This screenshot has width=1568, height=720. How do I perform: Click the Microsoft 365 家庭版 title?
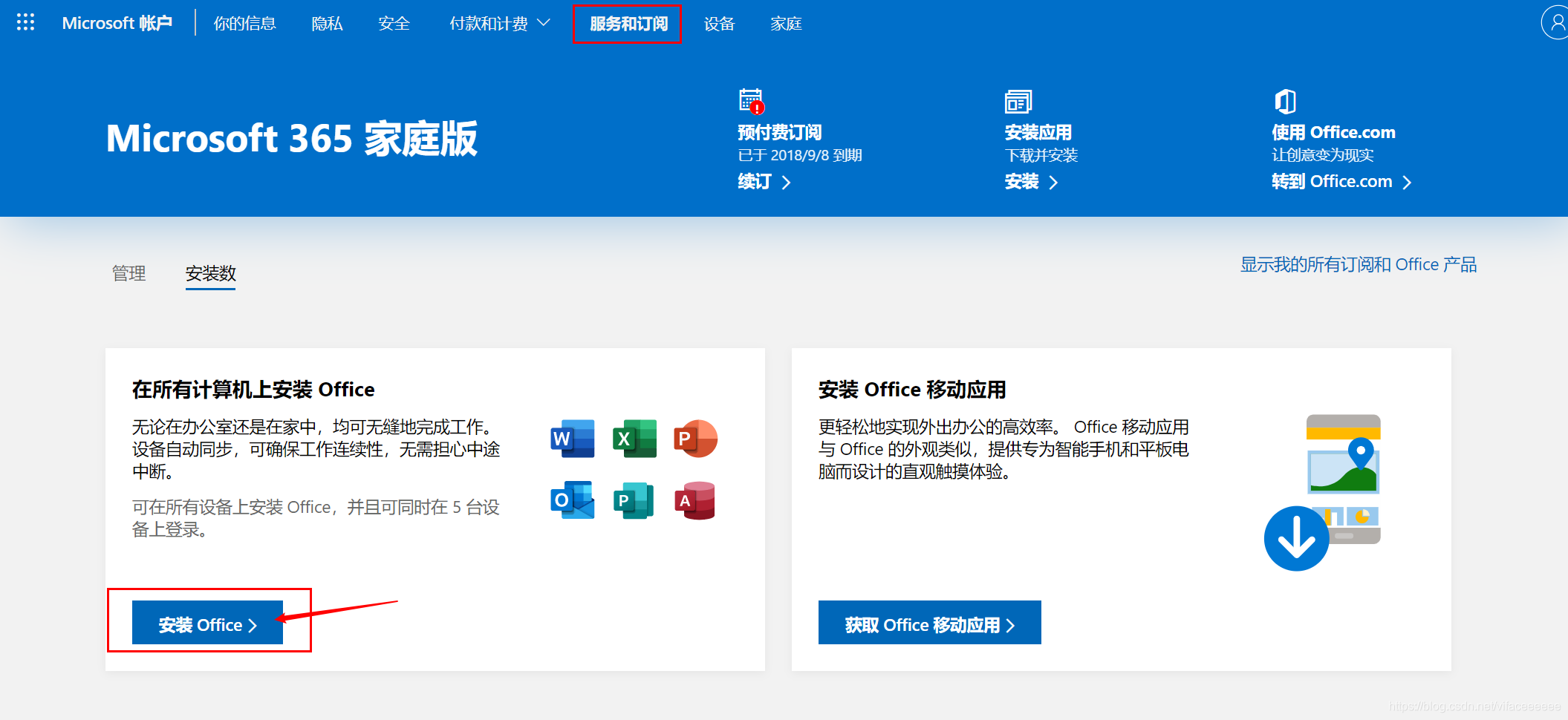[291, 139]
